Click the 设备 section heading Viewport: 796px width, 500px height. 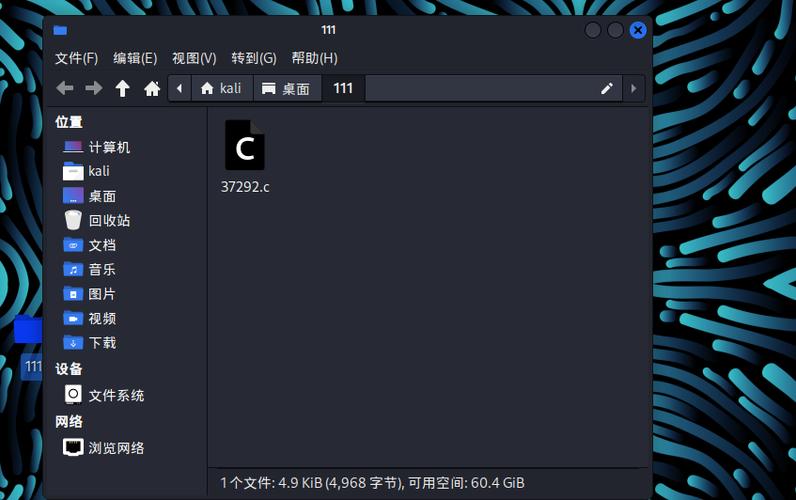[x=69, y=369]
